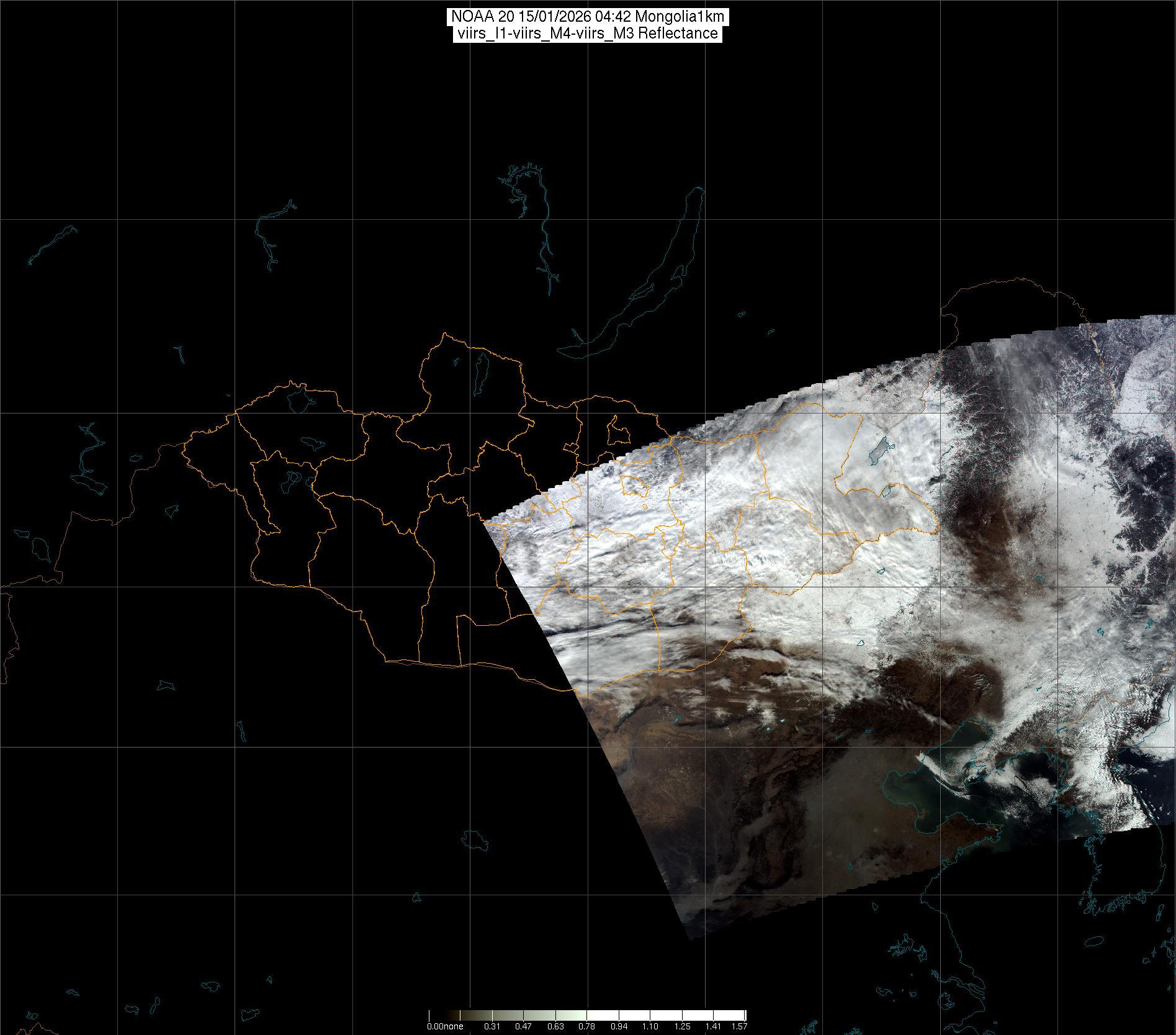Click the 1.10 value on colorbar

click(650, 1026)
